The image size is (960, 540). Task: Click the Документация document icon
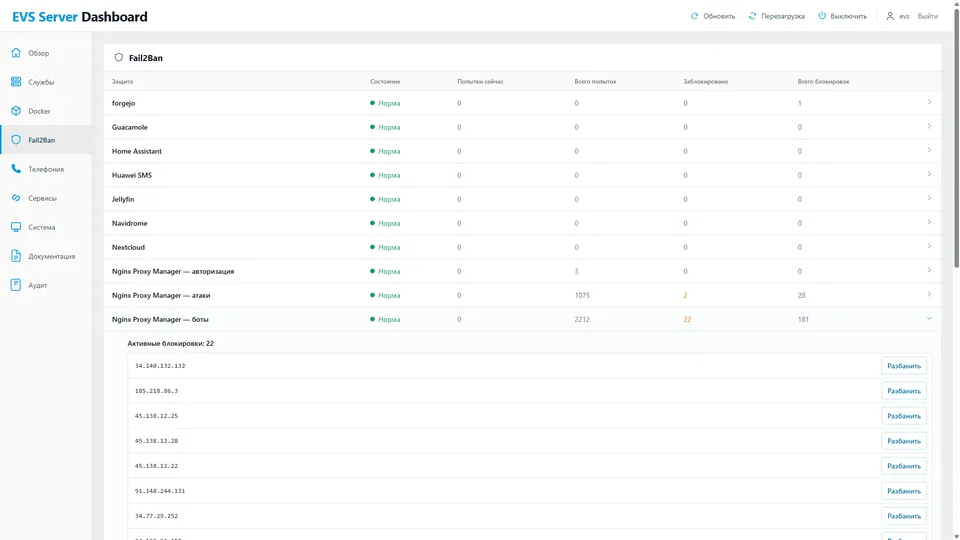pyautogui.click(x=16, y=256)
